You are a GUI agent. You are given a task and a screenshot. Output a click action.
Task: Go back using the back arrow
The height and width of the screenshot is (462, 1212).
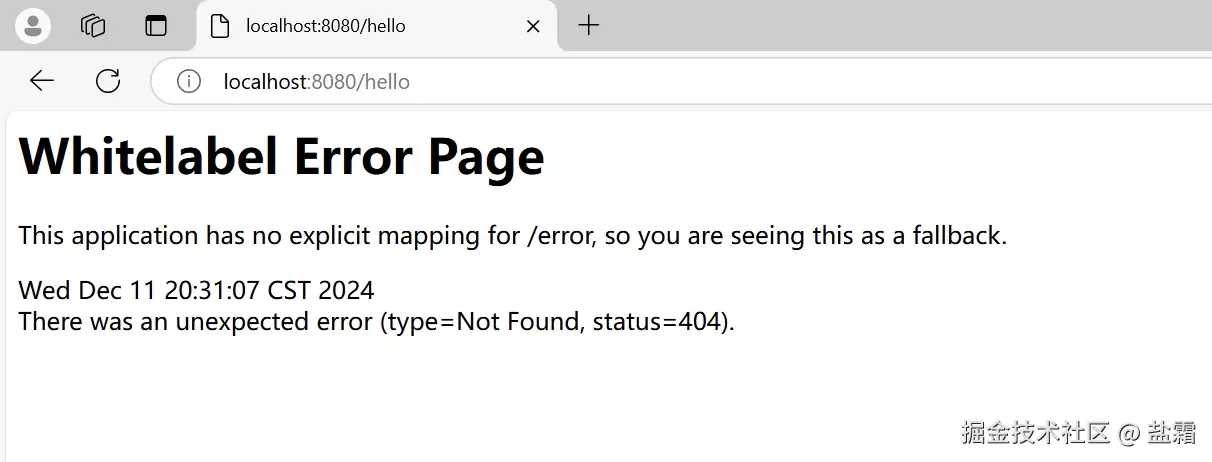[42, 81]
